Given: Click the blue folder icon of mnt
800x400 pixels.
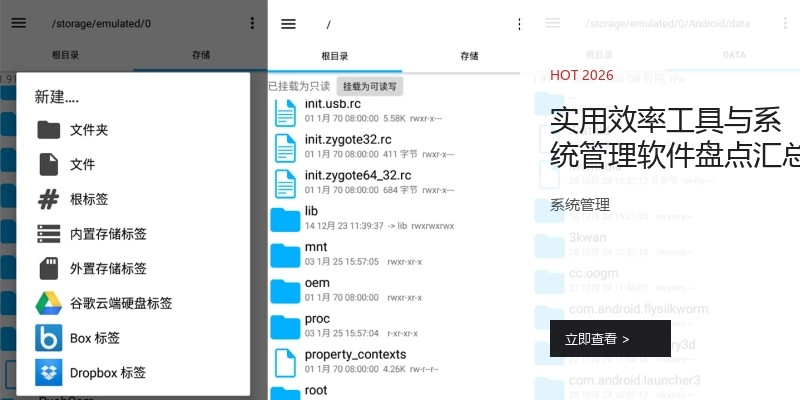Looking at the screenshot, I should (285, 255).
